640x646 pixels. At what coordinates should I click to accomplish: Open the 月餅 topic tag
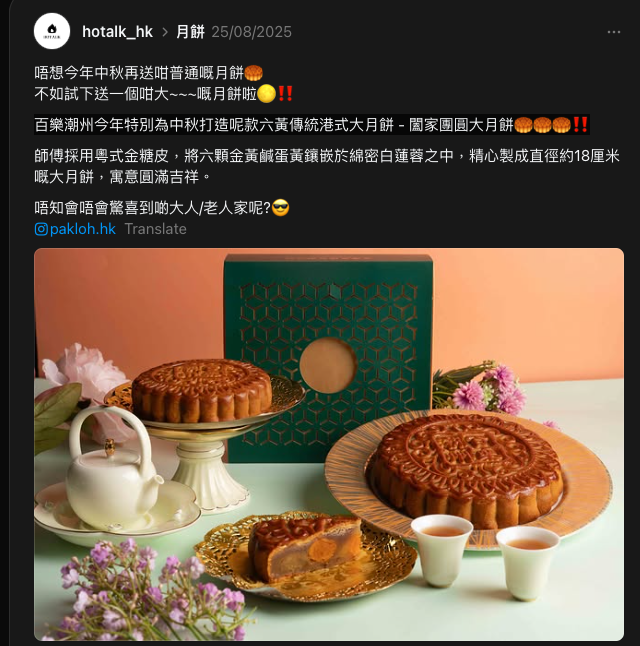coord(190,32)
